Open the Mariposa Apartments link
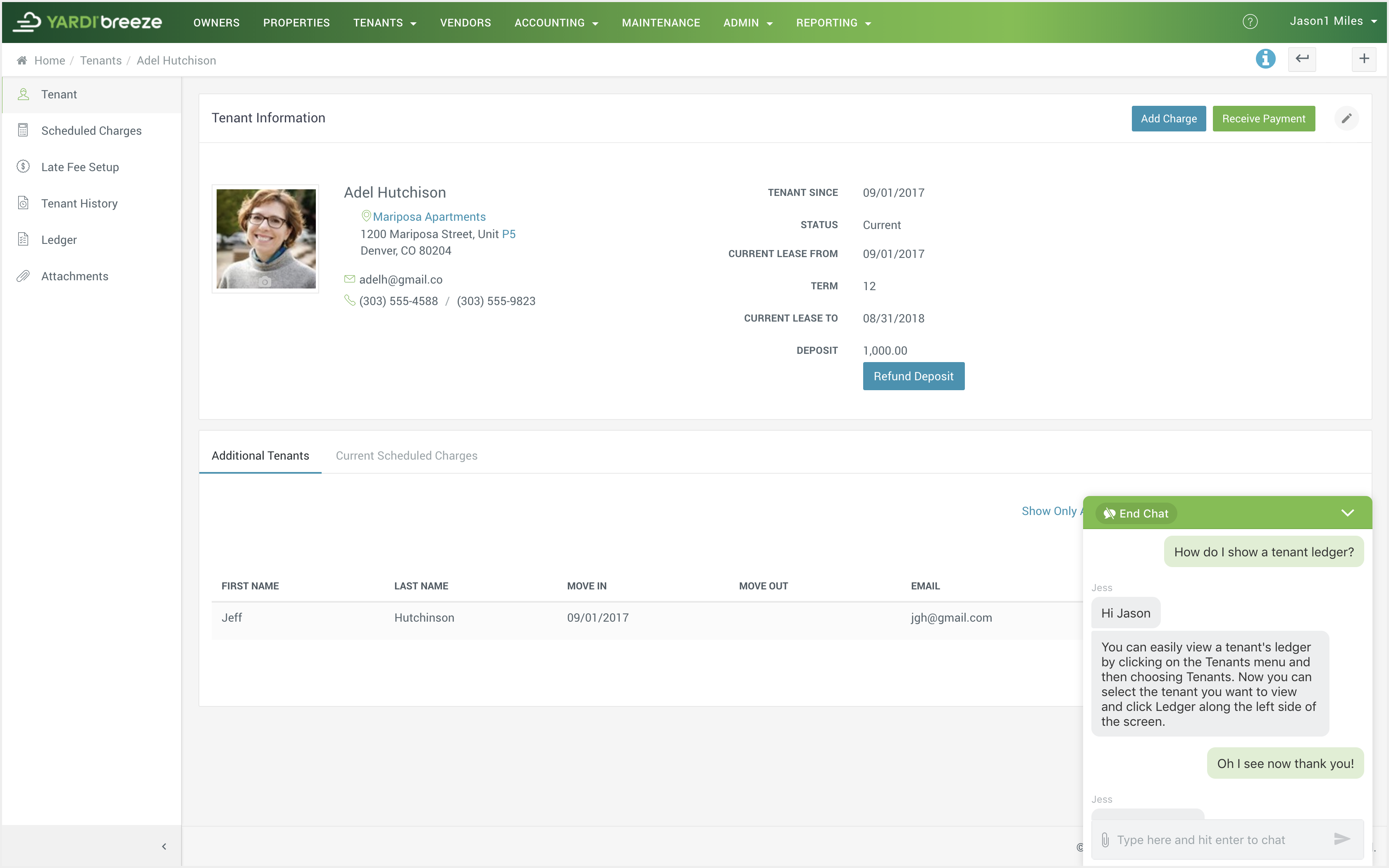The image size is (1389, 868). 429,217
